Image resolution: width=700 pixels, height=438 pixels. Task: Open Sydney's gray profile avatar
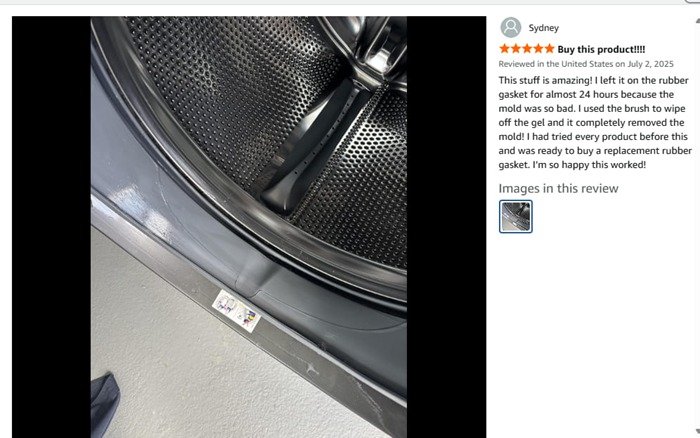pos(510,28)
